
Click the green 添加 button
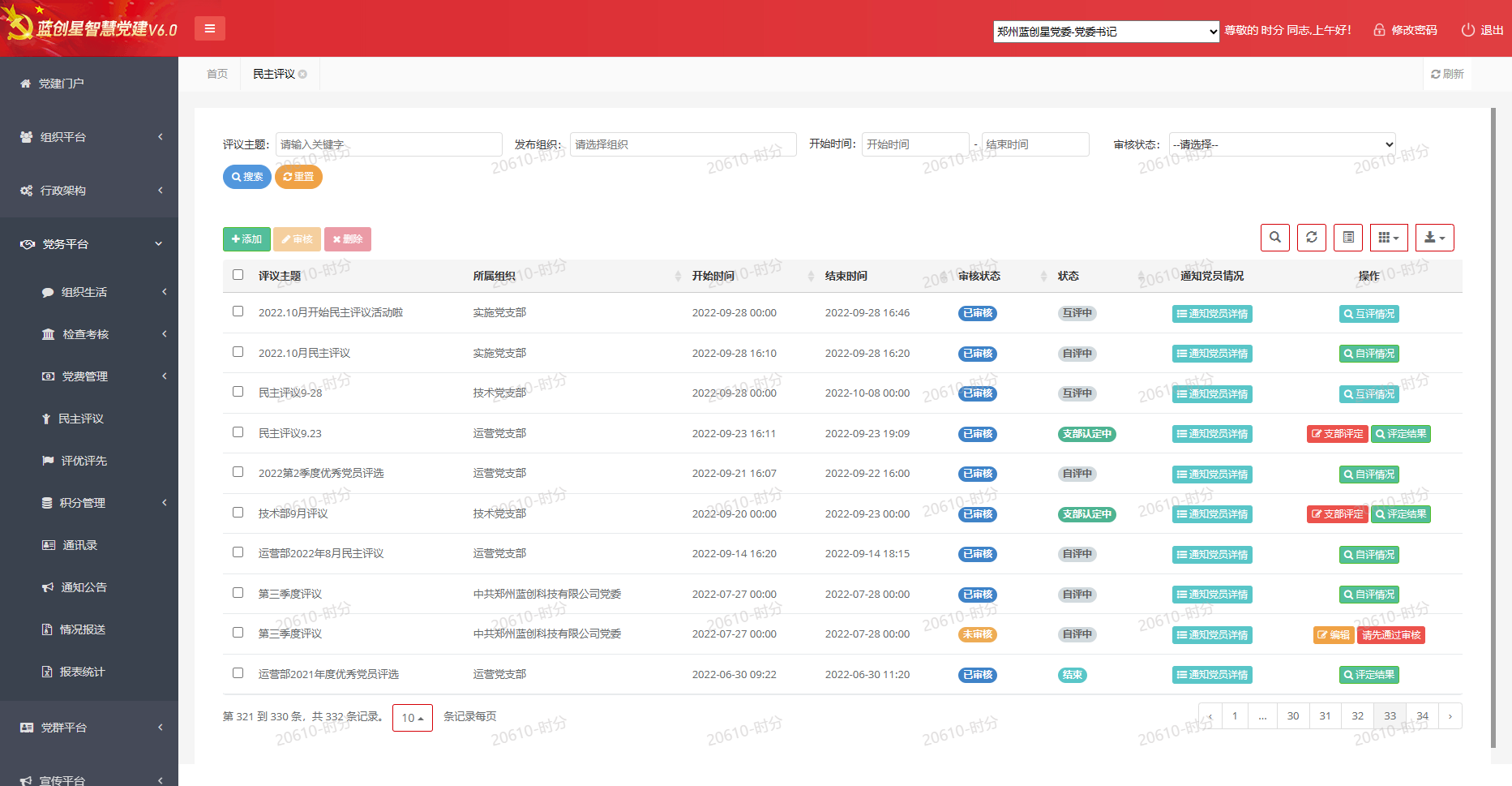246,239
